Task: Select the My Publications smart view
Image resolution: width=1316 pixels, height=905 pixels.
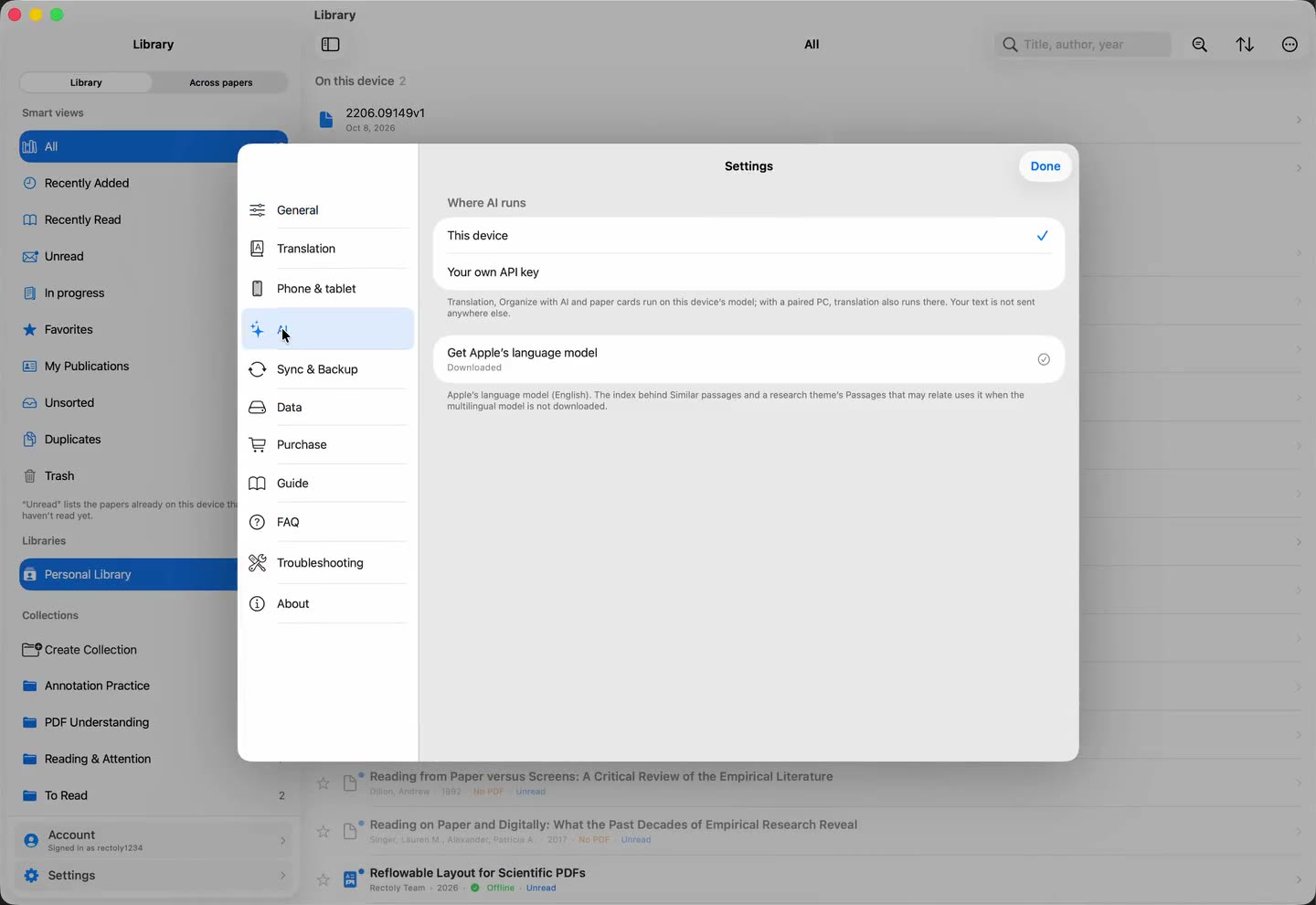Action: click(128, 367)
